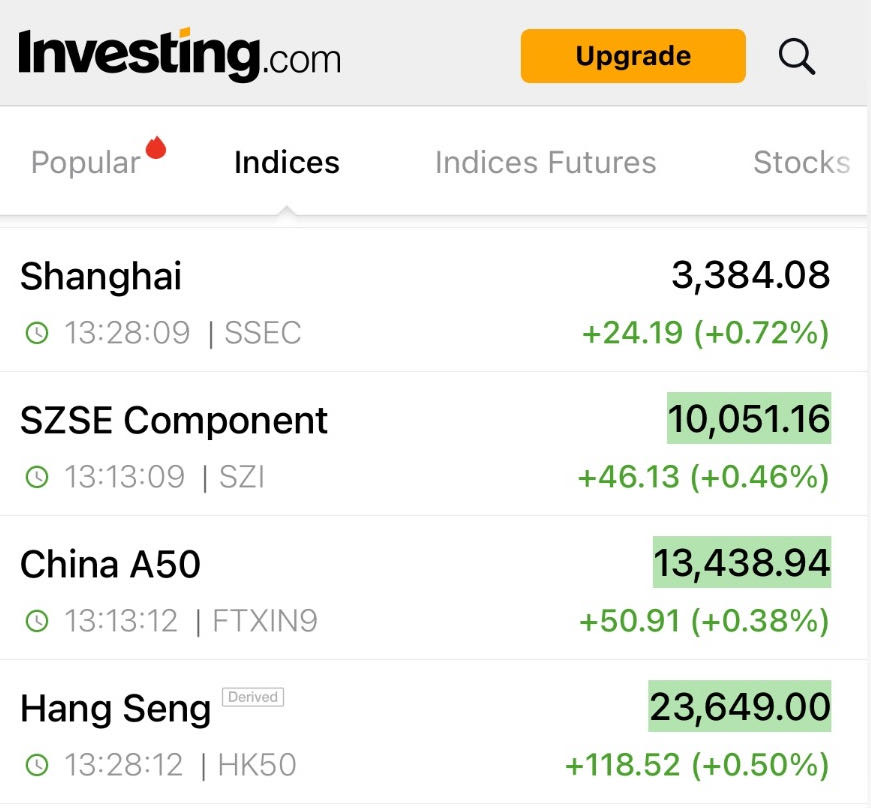The image size is (871, 808).
Task: Open the Indices Futures tab
Action: click(x=545, y=163)
